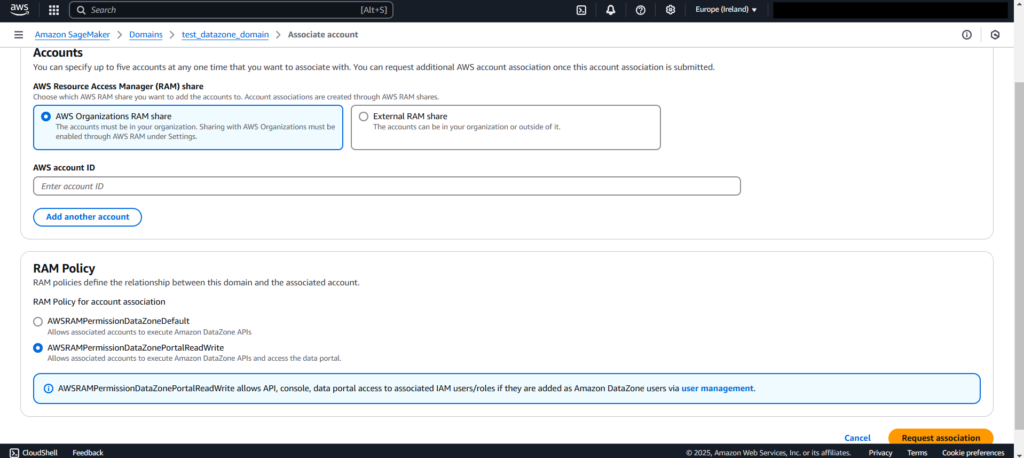This screenshot has width=1024, height=458.
Task: Click Request association button
Action: (x=940, y=438)
